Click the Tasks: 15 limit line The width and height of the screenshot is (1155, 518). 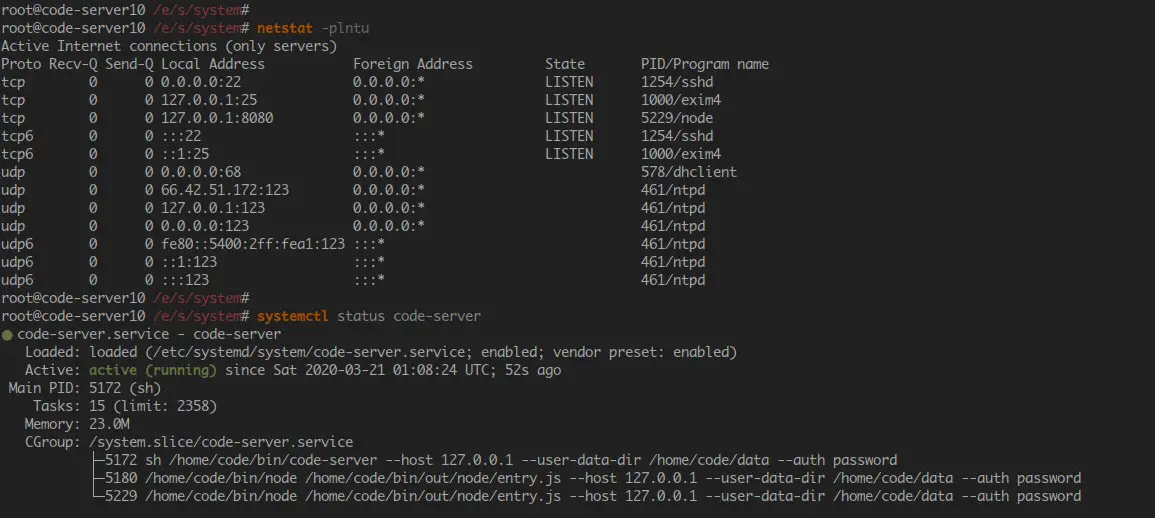(x=125, y=406)
